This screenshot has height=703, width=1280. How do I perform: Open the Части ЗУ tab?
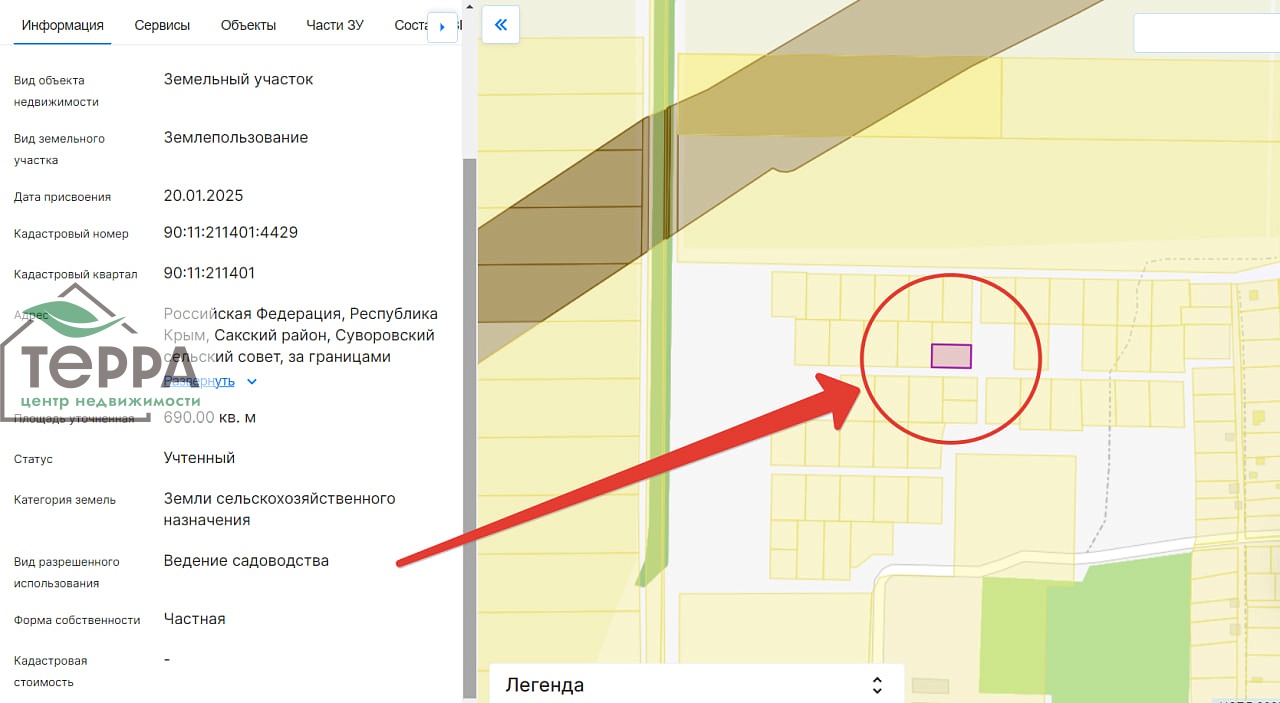click(x=335, y=25)
